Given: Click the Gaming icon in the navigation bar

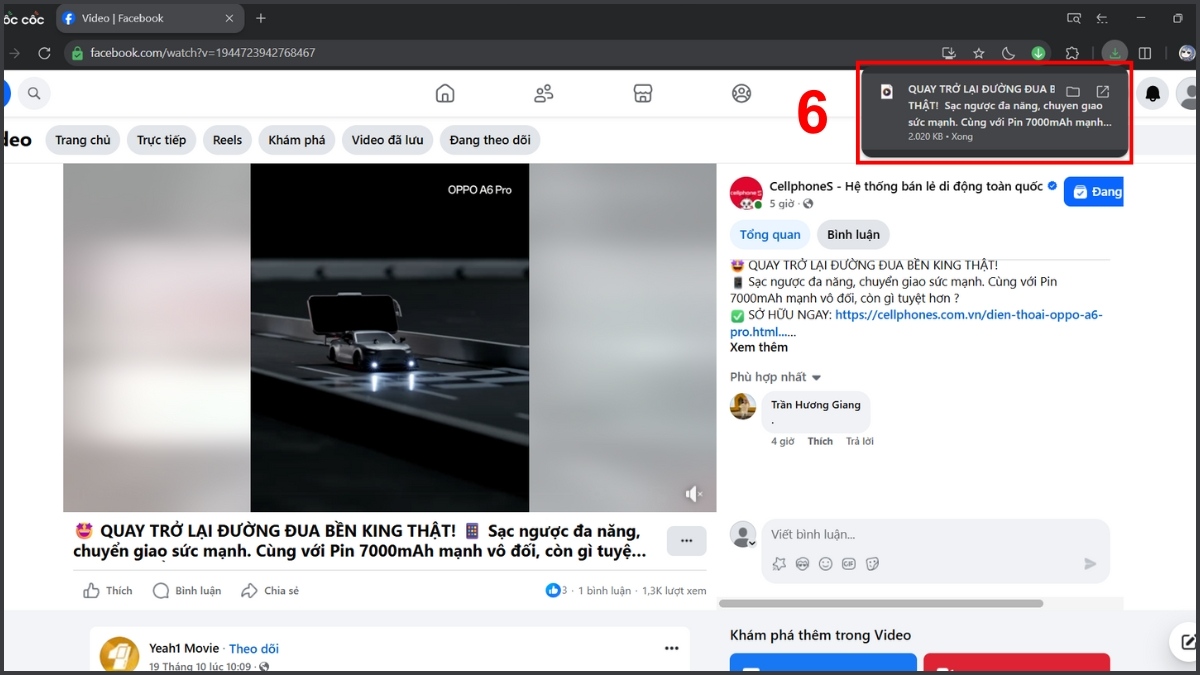Looking at the screenshot, I should [x=741, y=92].
